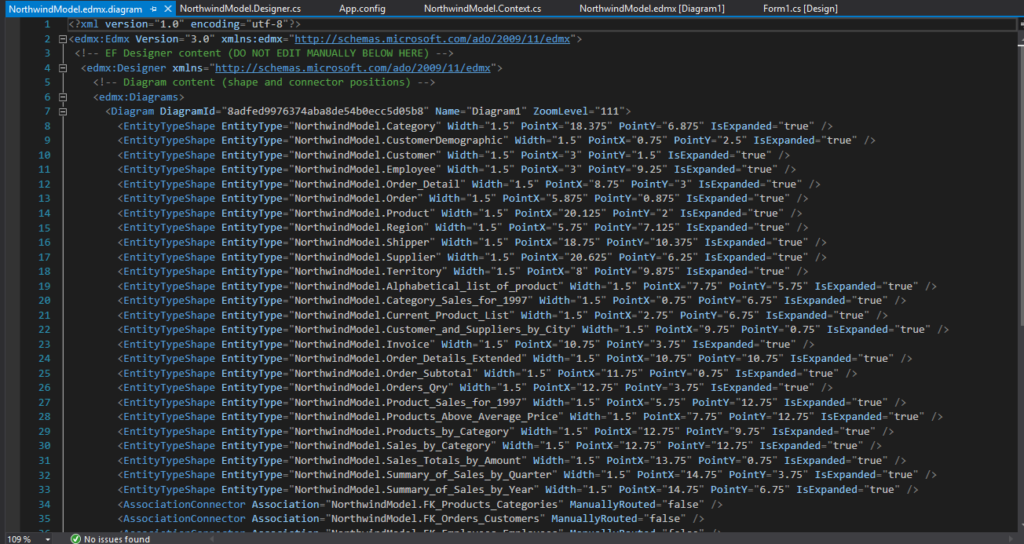This screenshot has width=1024, height=544.
Task: Click NorthwindModel.Order_Detail entity type
Action: (x=377, y=184)
